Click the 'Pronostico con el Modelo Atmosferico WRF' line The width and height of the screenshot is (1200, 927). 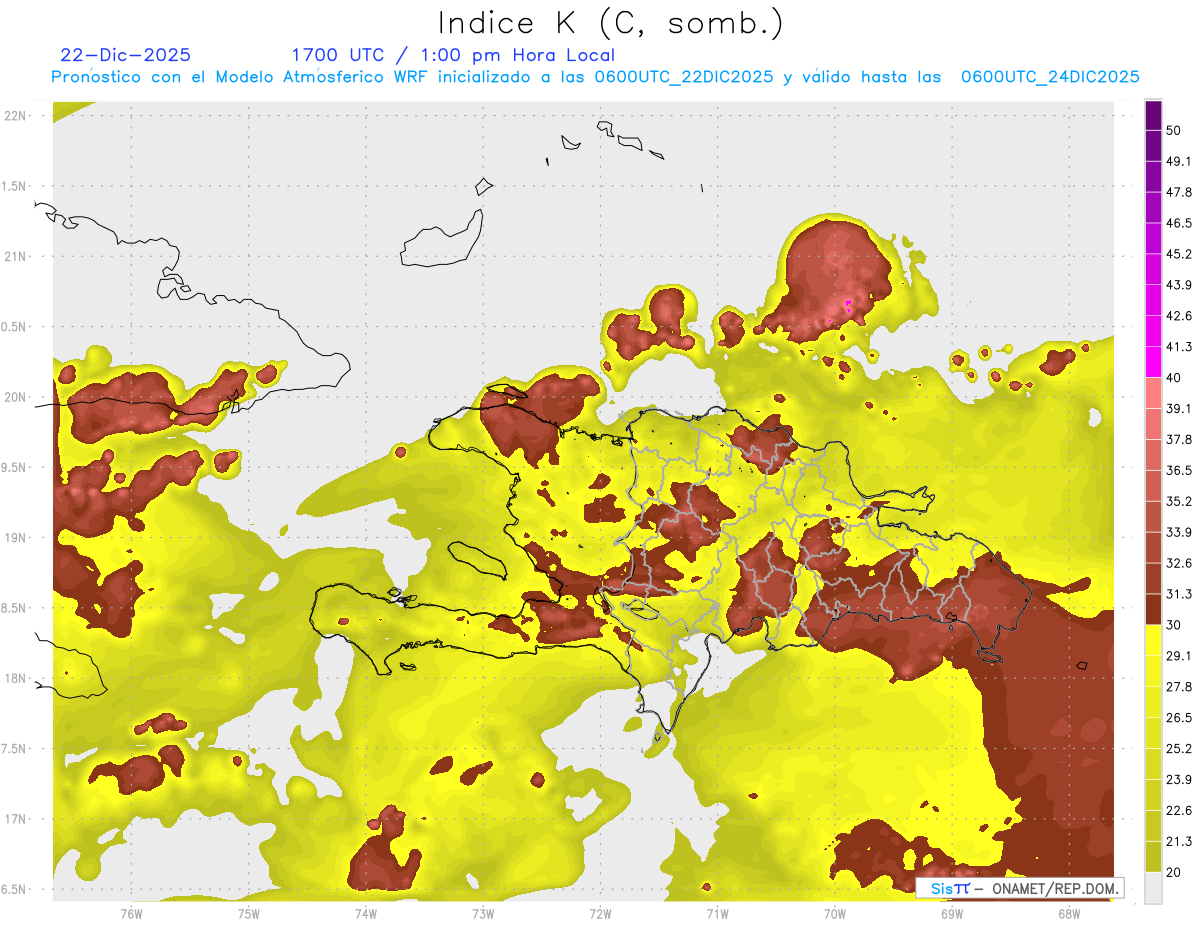pyautogui.click(x=595, y=77)
